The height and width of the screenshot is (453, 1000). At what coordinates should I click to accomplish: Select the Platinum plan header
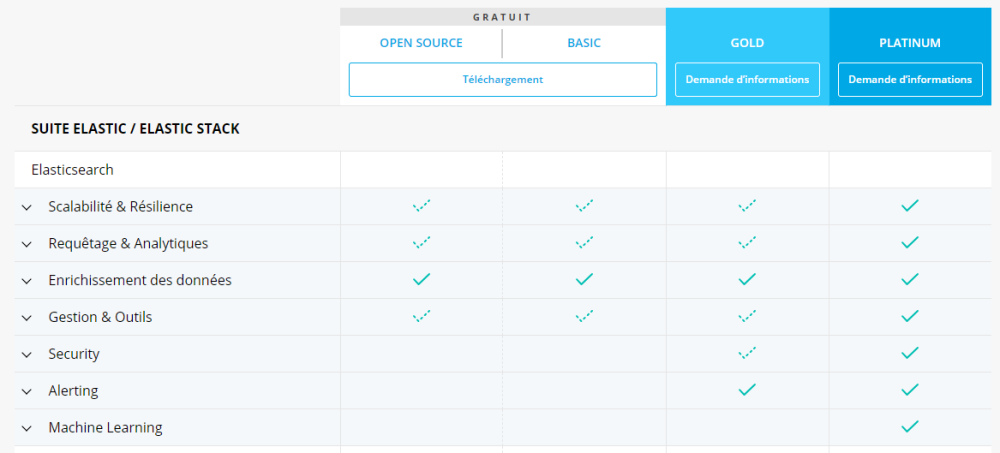tap(909, 43)
